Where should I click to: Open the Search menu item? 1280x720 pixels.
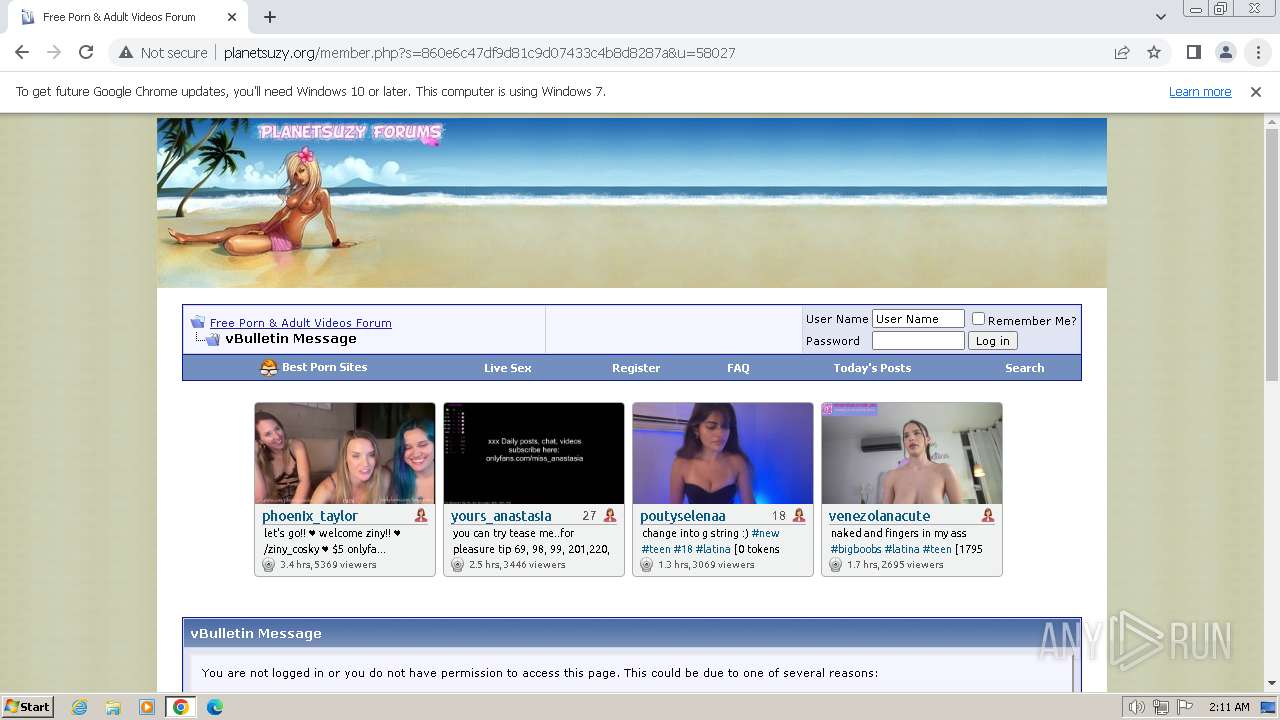tap(1024, 368)
